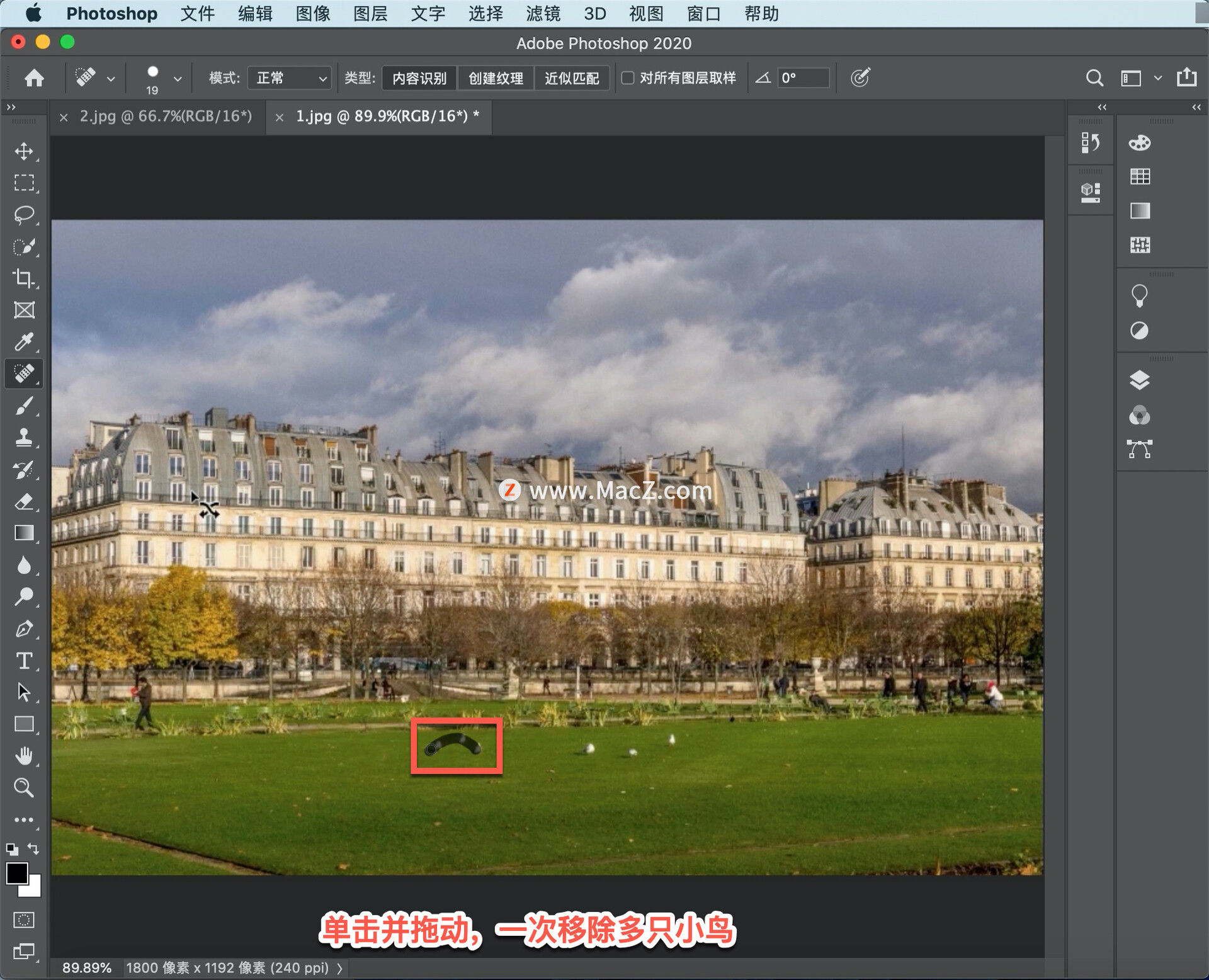Open the Patterns panel icon

point(1140,245)
